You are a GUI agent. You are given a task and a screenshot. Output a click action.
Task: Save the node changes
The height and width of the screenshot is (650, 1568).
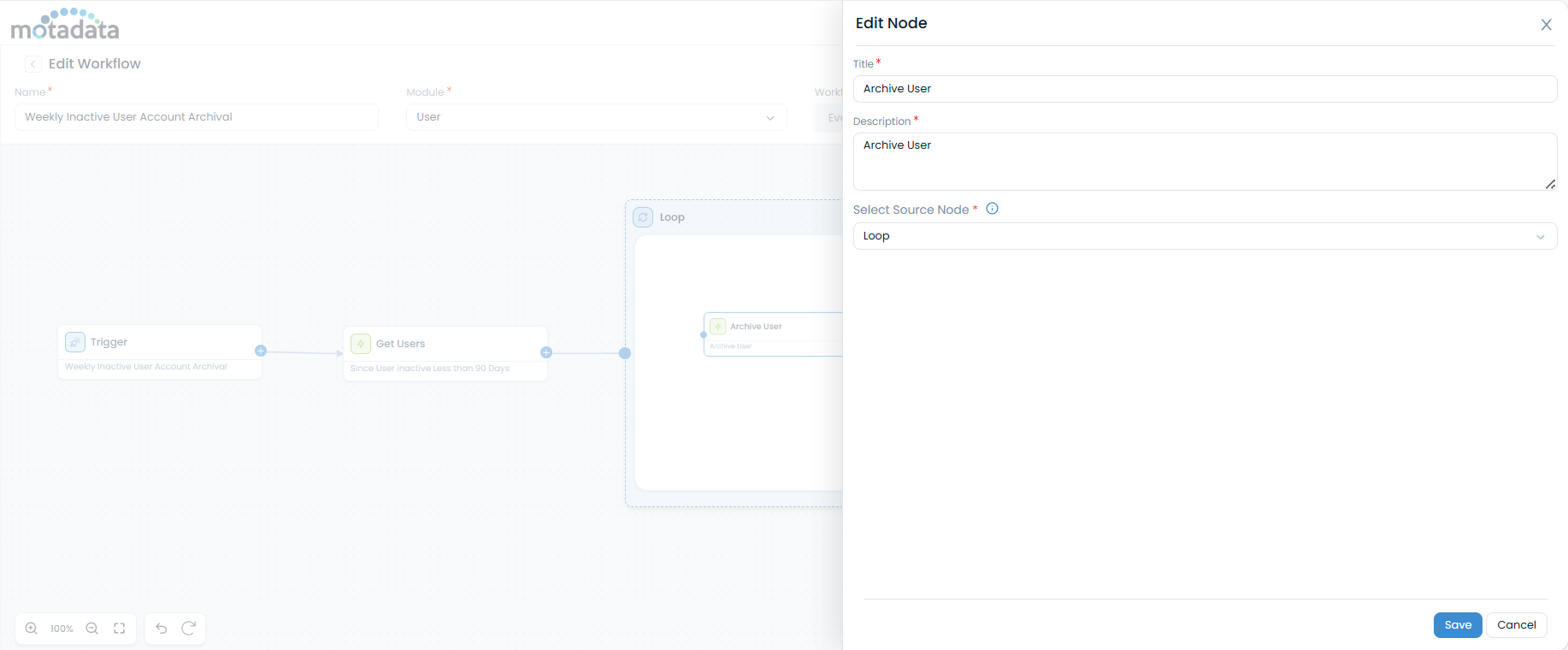point(1457,625)
